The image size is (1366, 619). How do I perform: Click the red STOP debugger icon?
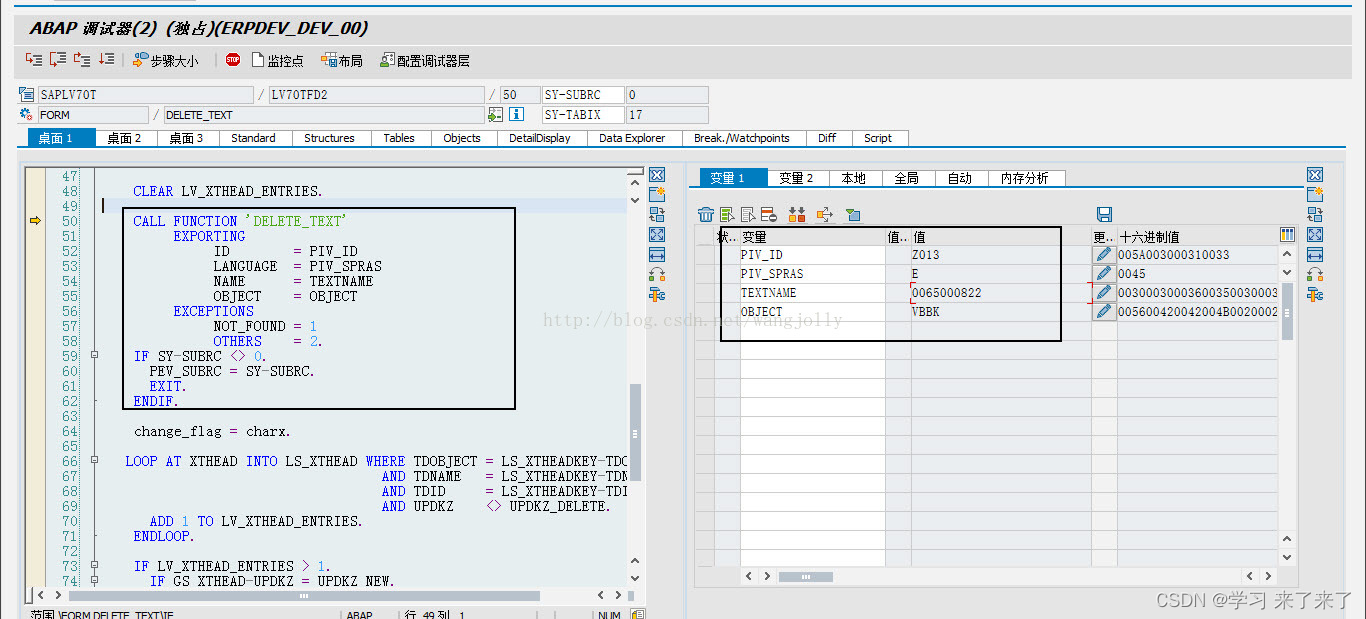[x=232, y=60]
